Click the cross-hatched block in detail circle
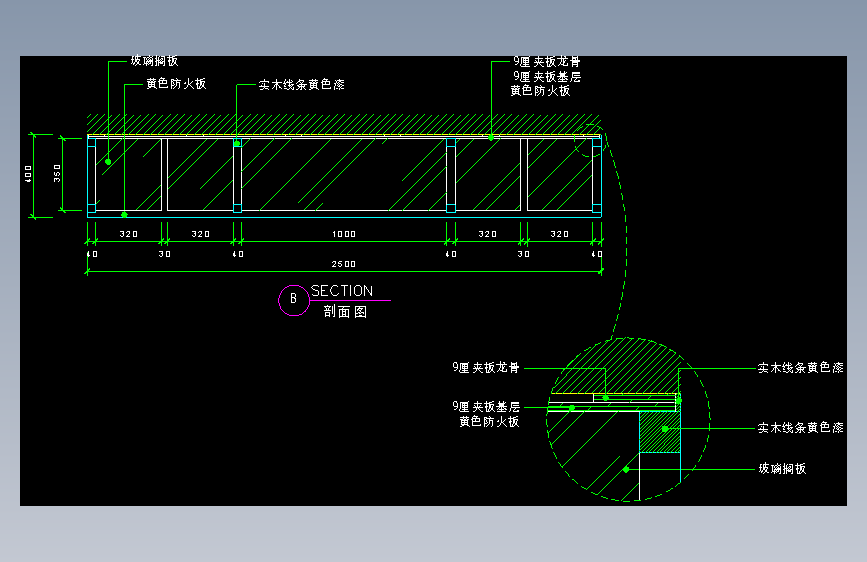The image size is (867, 562). tap(660, 432)
